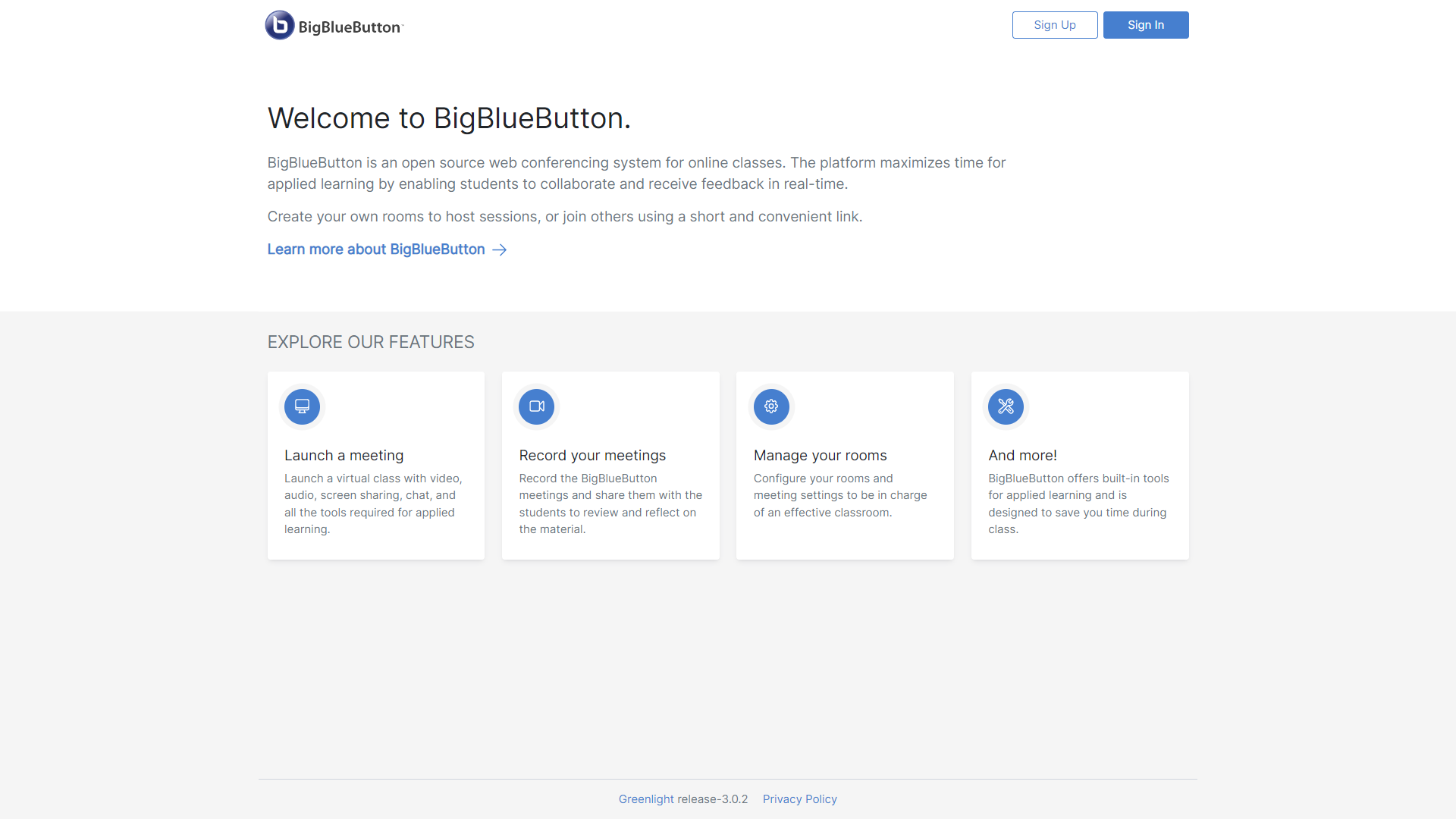Click the 'offers built-in tools' description
The image size is (1456, 819).
pyautogui.click(x=1079, y=504)
